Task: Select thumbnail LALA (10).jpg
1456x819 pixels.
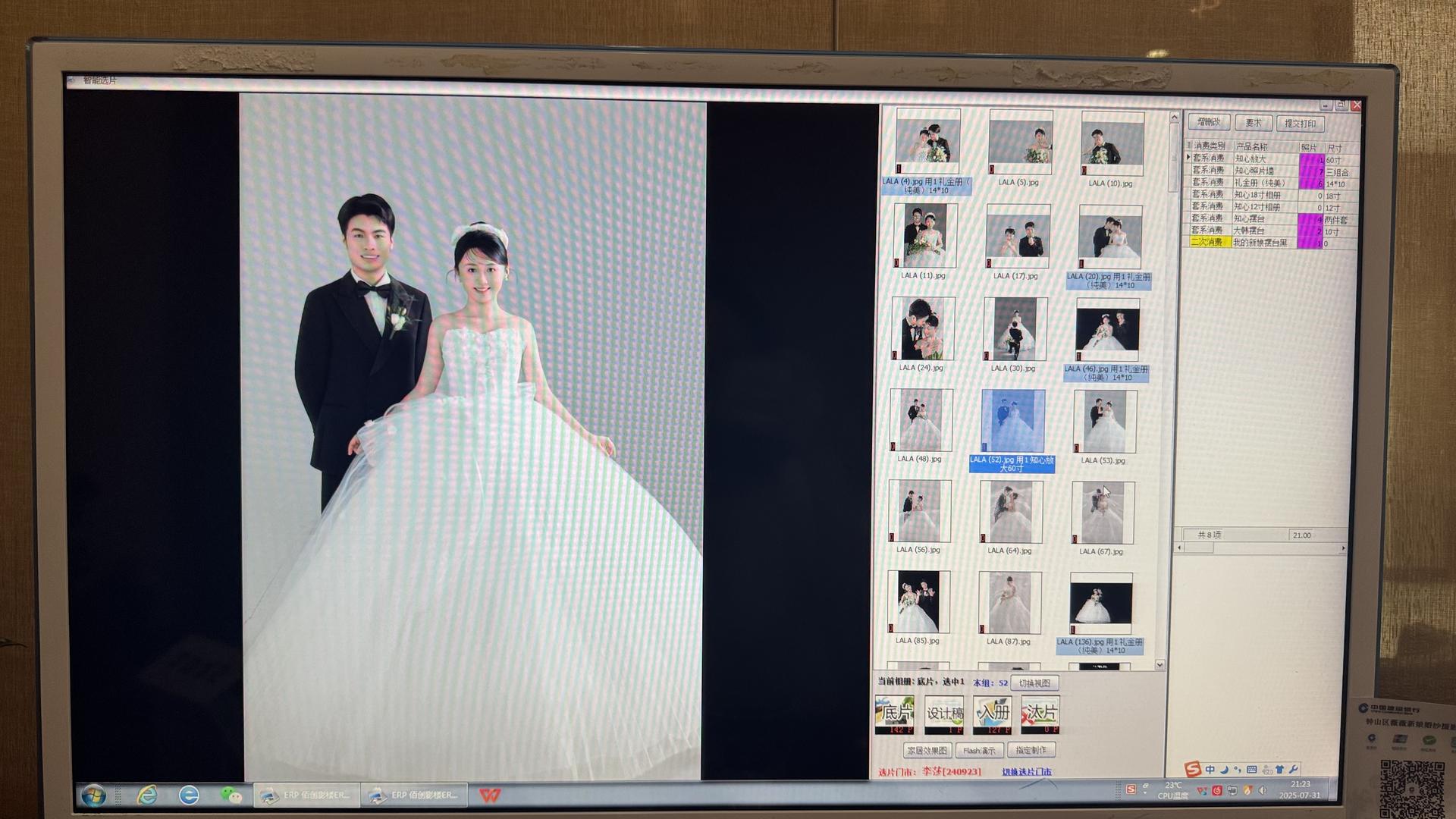Action: pyautogui.click(x=1112, y=143)
